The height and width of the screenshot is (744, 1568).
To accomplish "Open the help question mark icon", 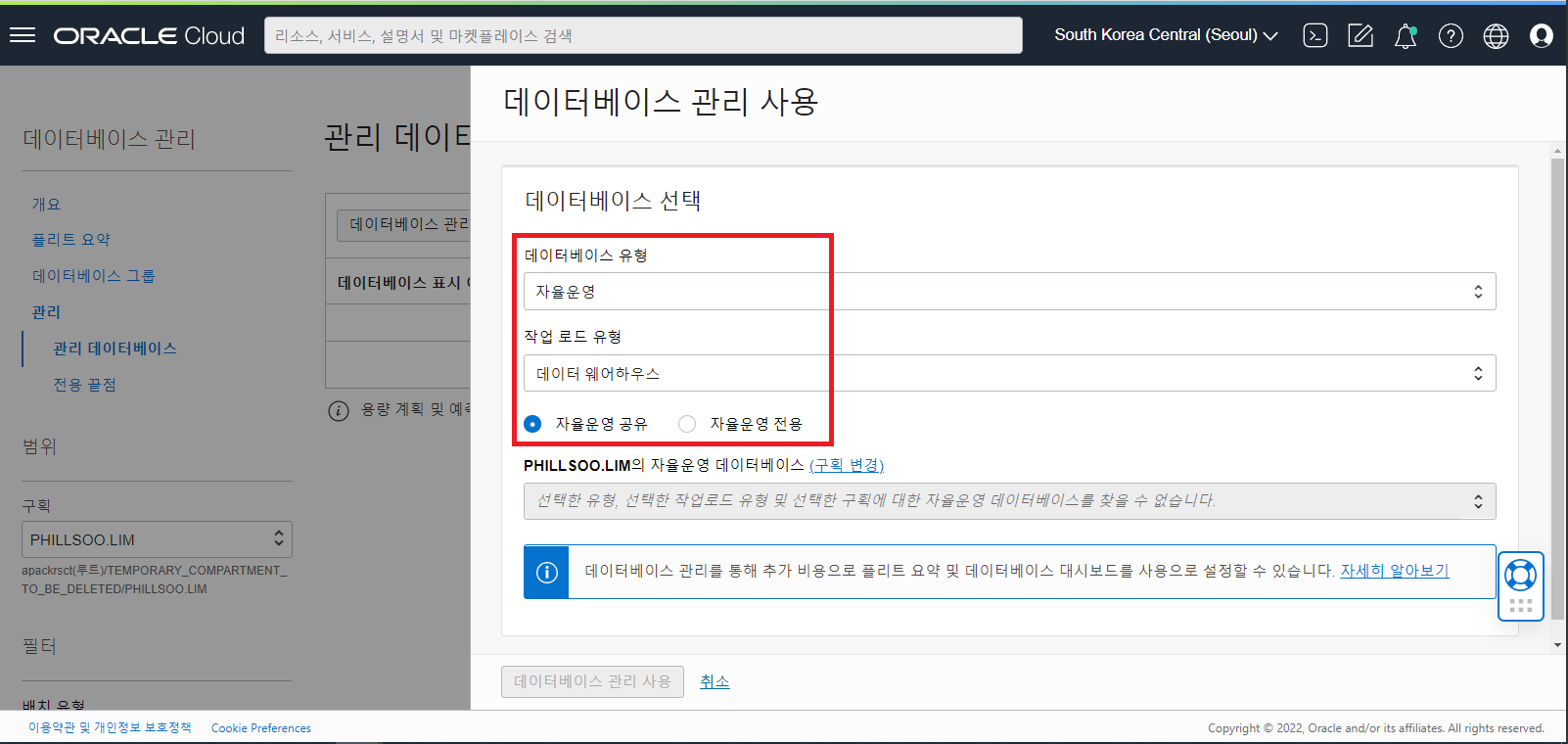I will [x=1451, y=36].
